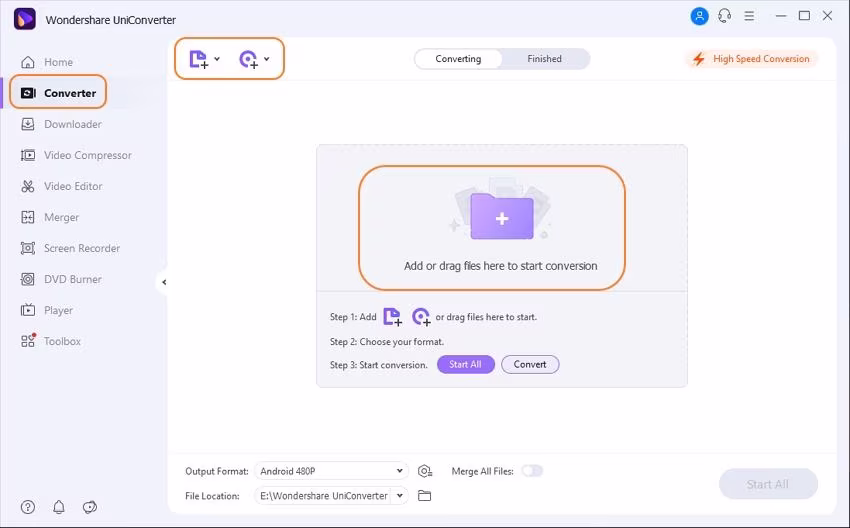Screen dimensions: 850x528
Task: Click the Screen Recorder icon
Action: point(28,248)
